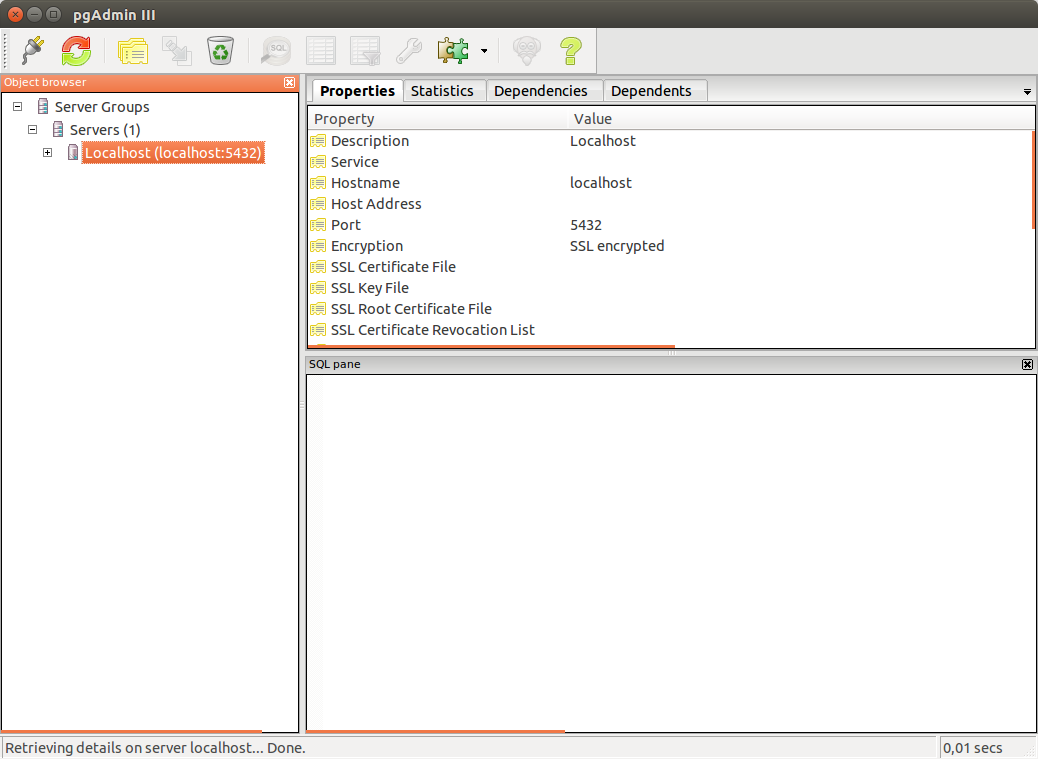Select the Description property row
1038x759 pixels.
pyautogui.click(x=670, y=141)
